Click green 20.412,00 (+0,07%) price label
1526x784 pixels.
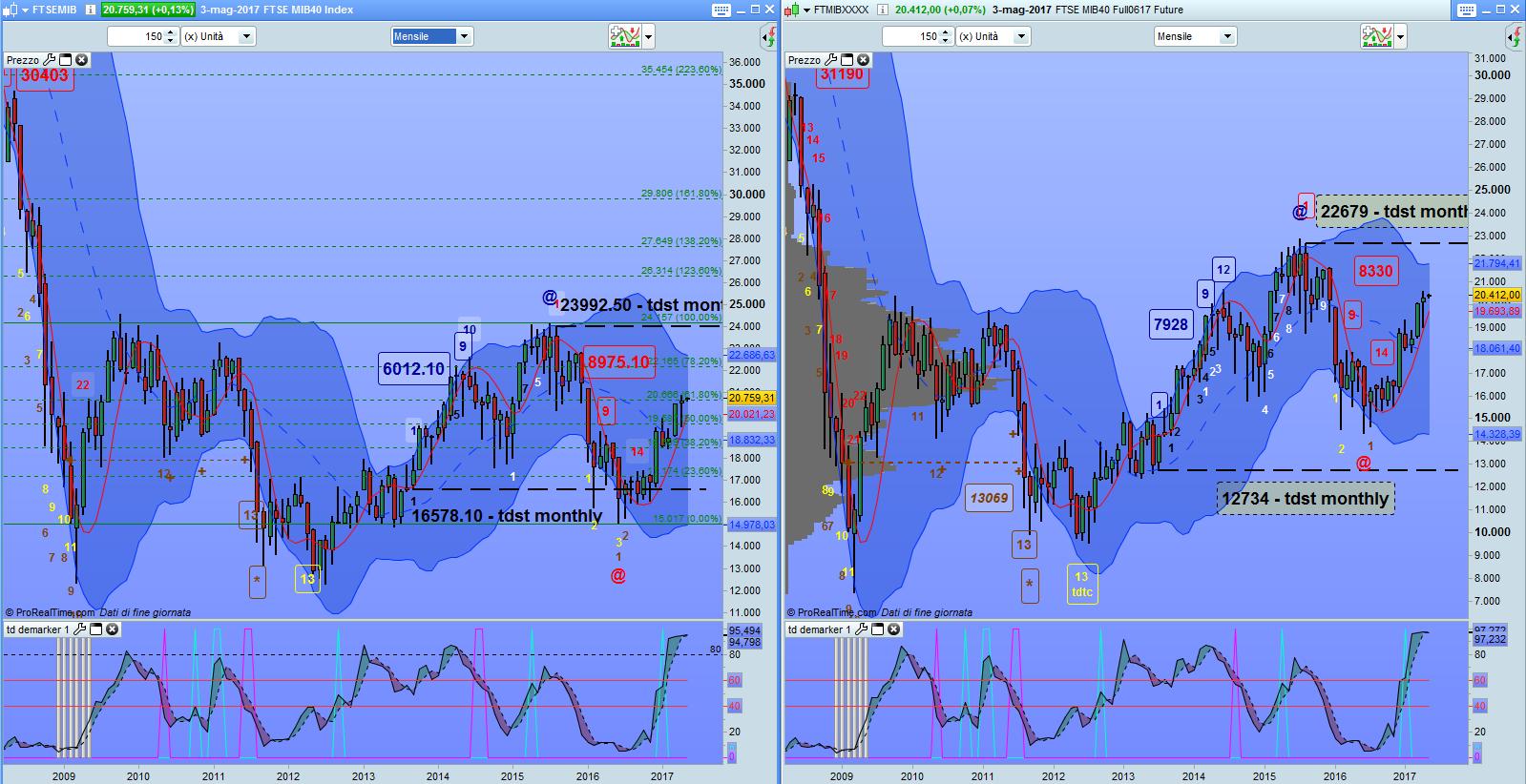938,10
